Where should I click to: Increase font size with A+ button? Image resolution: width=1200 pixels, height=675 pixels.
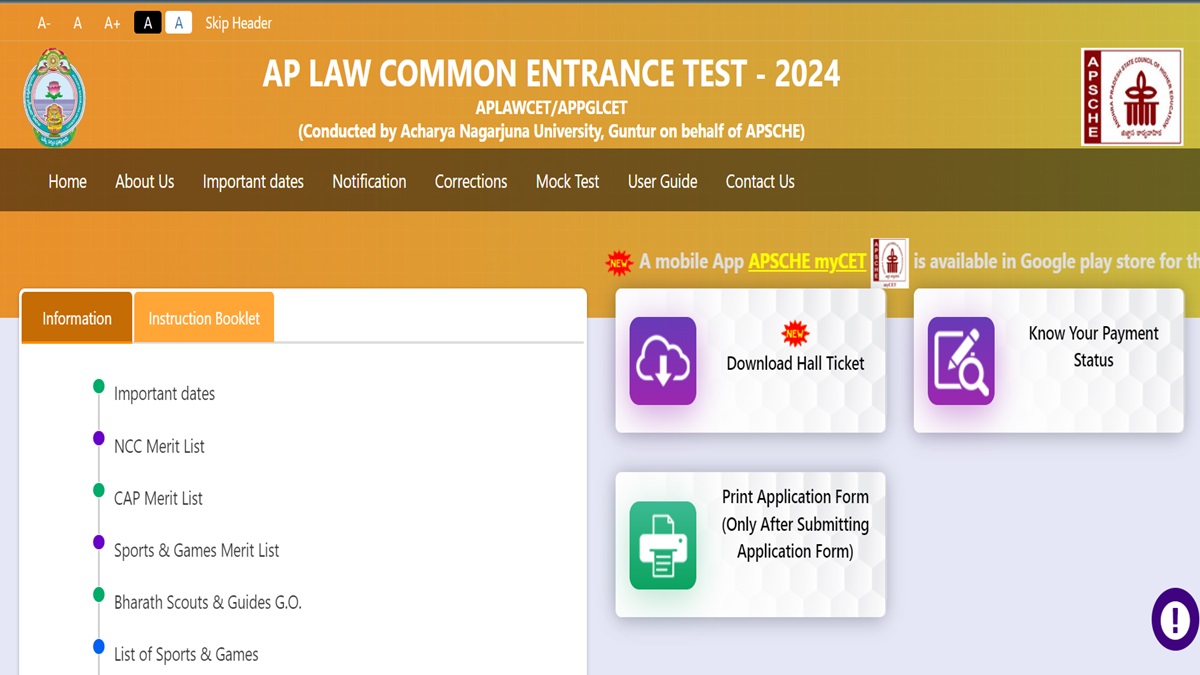click(x=112, y=23)
